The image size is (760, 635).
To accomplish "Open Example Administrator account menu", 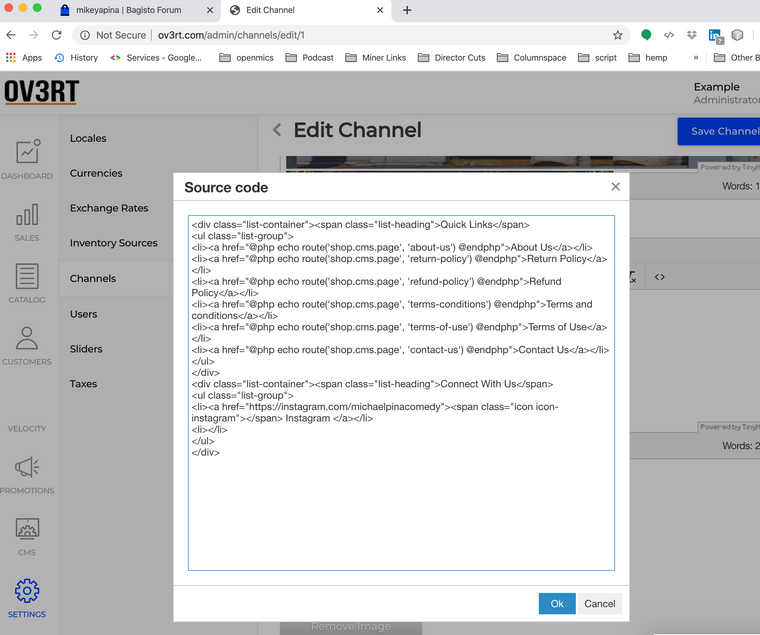I will (726, 93).
